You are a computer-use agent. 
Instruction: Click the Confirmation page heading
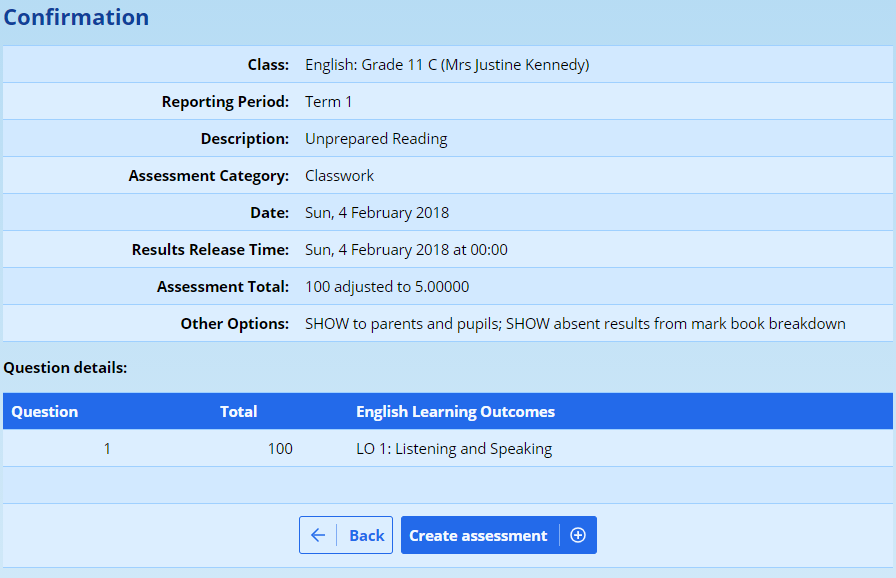pos(77,18)
